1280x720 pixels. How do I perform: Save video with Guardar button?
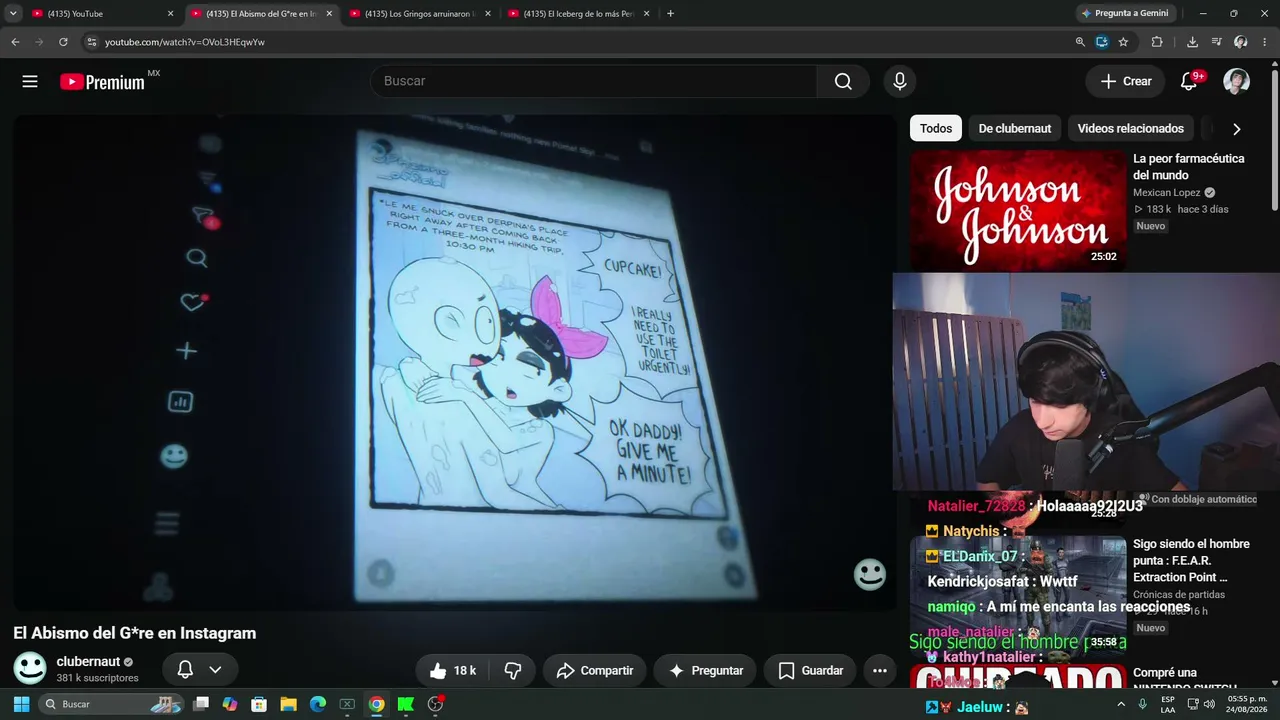(x=810, y=671)
